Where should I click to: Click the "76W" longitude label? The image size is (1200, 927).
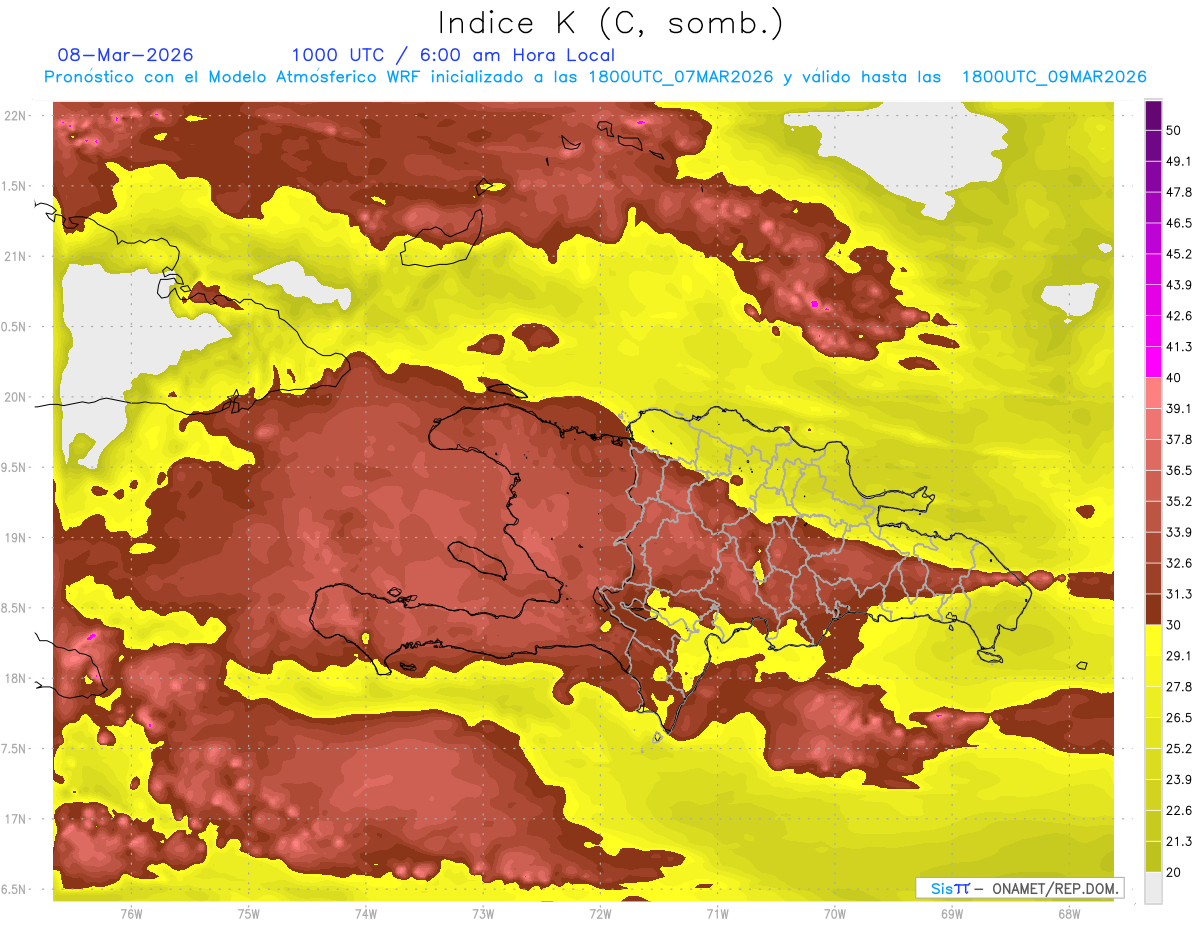coord(131,914)
